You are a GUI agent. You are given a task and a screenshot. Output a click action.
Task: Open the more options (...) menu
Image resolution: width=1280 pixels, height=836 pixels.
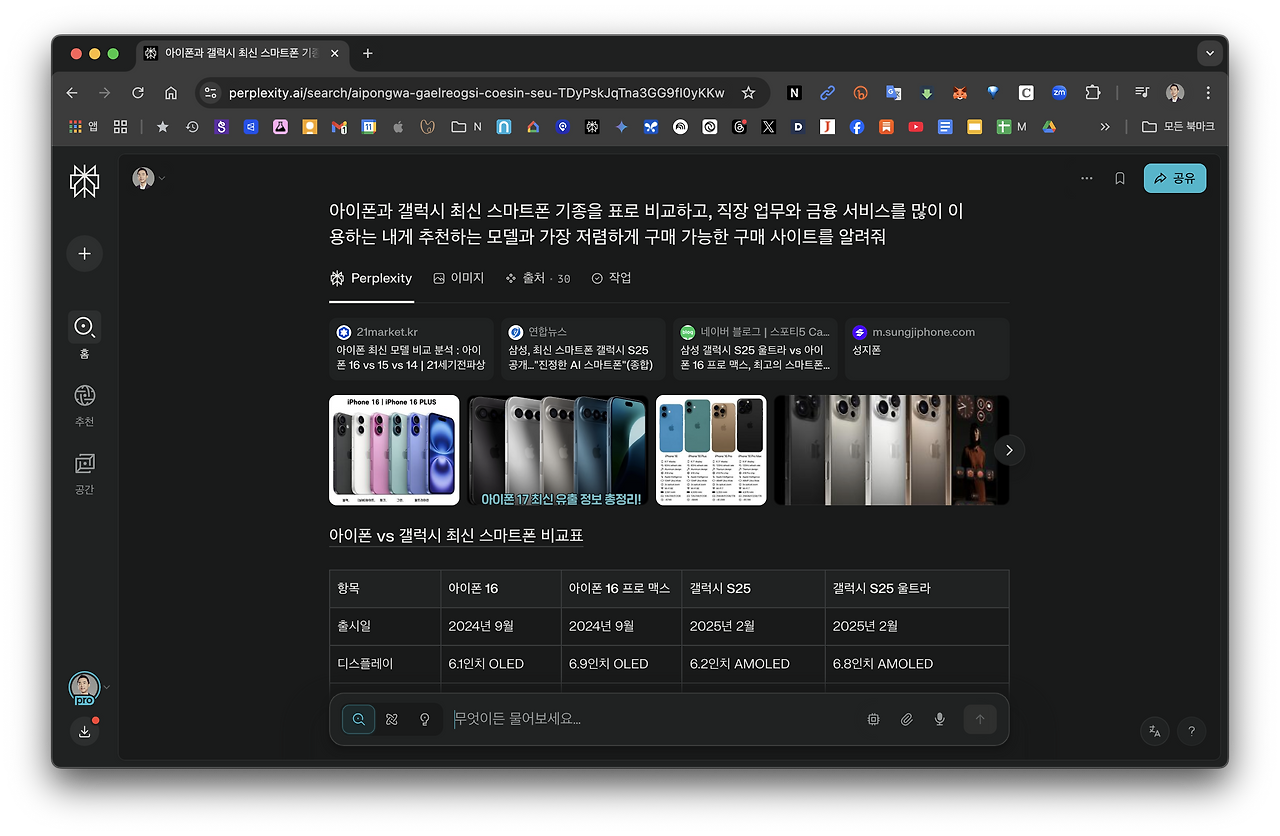(1086, 178)
